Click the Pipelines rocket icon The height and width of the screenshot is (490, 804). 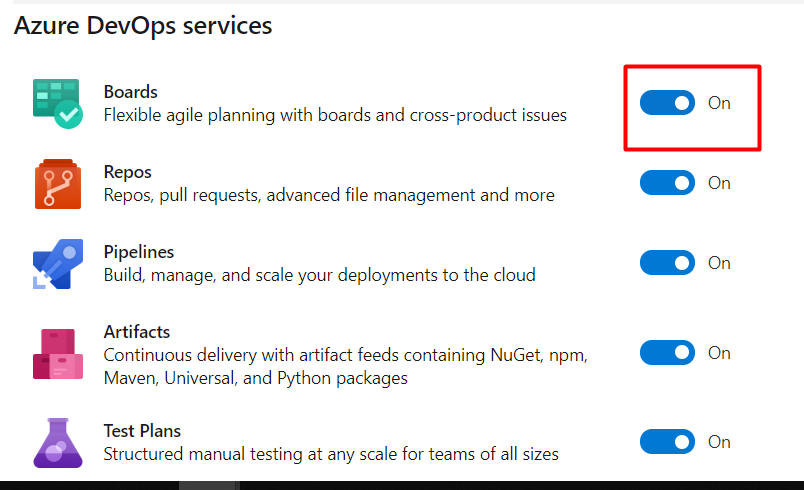coord(55,264)
